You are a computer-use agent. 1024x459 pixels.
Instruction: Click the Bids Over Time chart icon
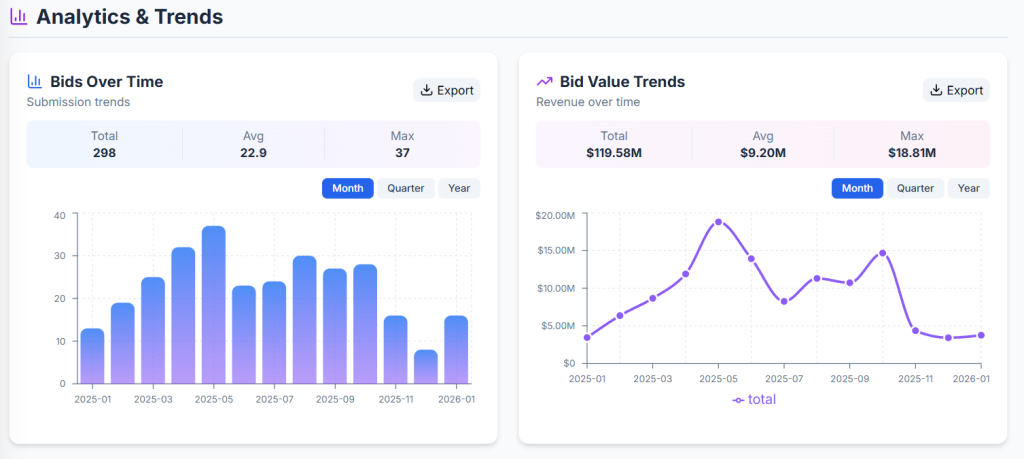click(x=35, y=82)
